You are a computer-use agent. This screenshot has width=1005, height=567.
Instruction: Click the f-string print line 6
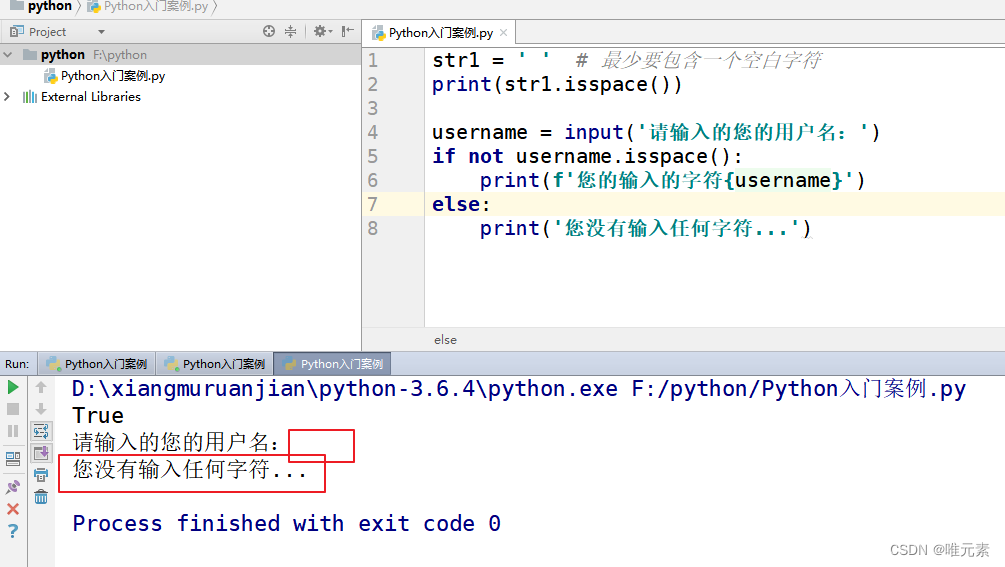(672, 181)
